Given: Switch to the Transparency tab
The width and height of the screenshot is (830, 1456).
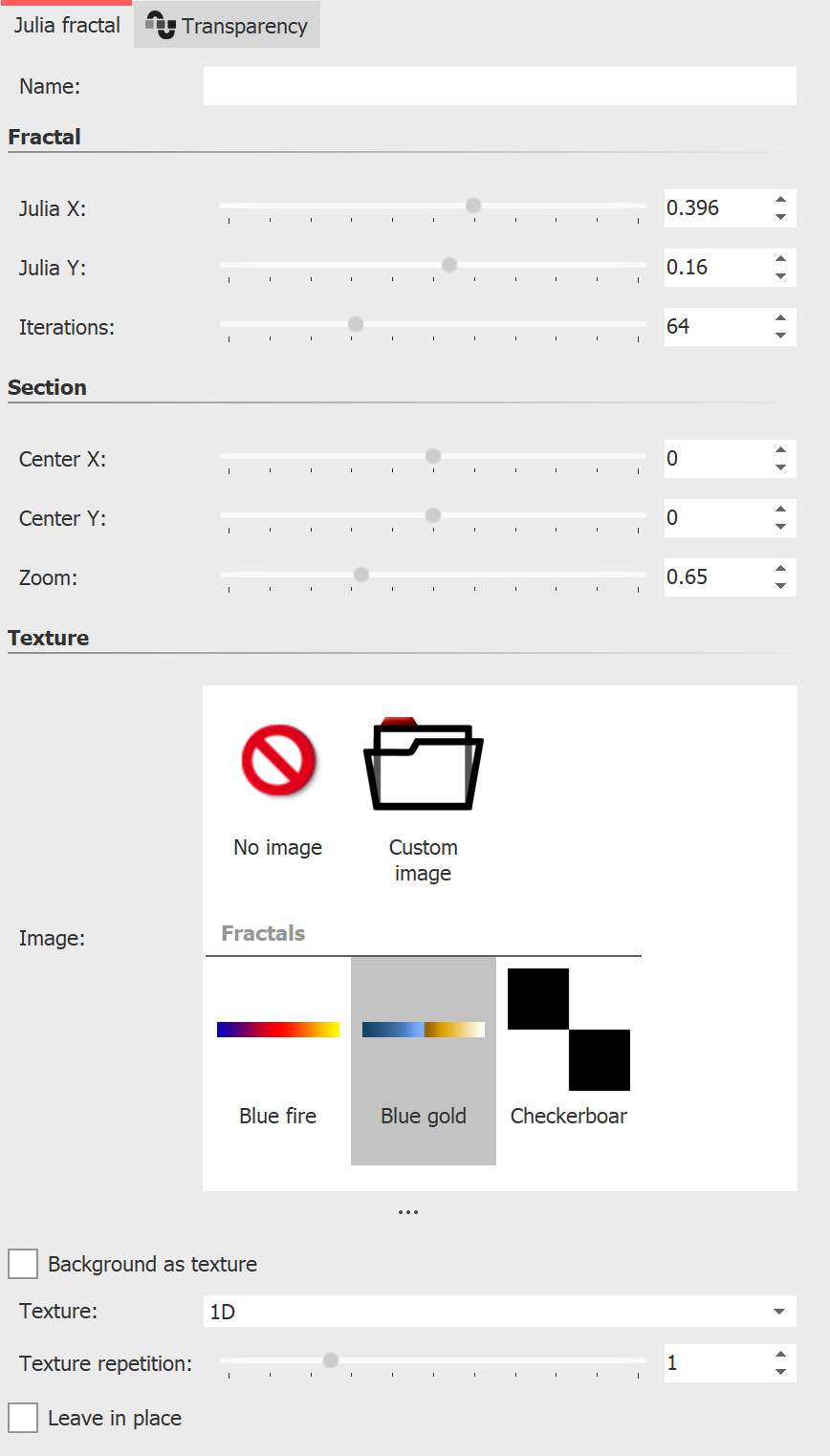Looking at the screenshot, I should tap(245, 26).
